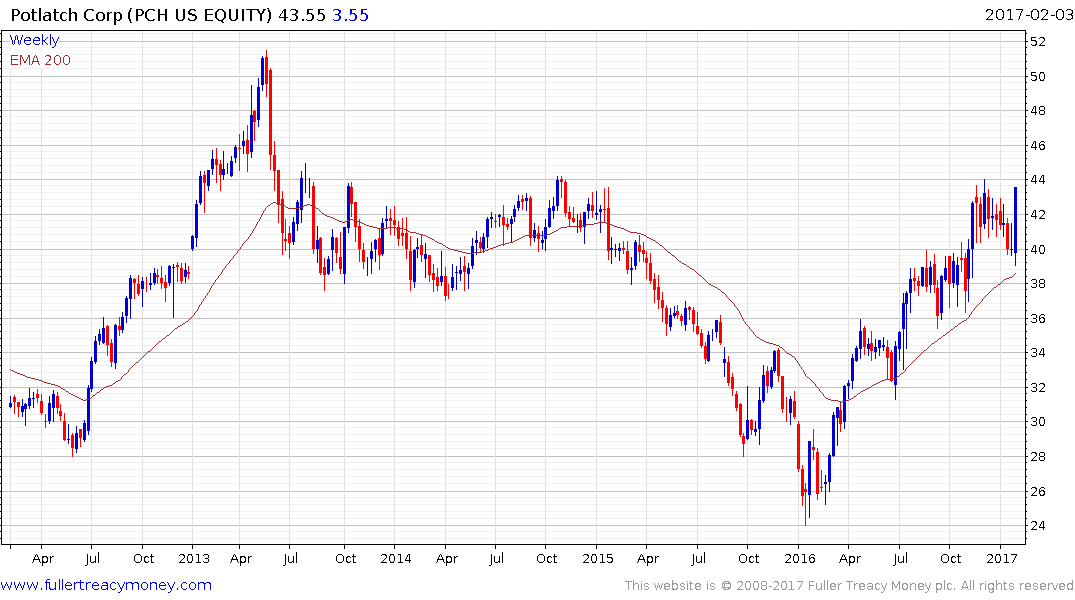1075x600 pixels.
Task: Click the 34 price axis label
Action: (1038, 353)
